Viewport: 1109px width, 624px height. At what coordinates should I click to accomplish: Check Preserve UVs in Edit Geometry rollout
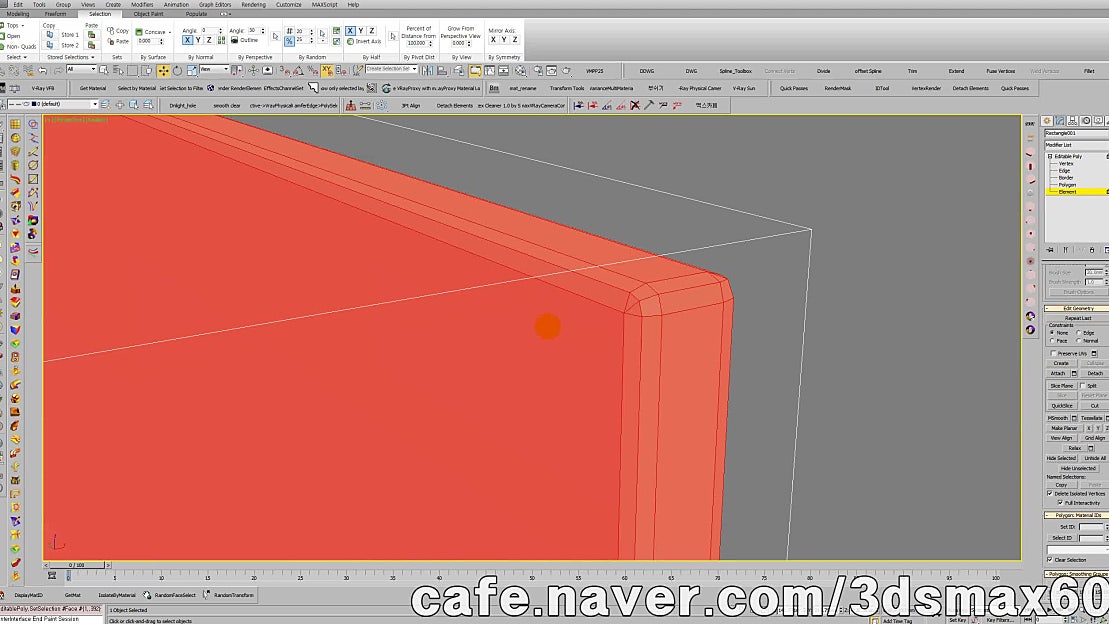1053,354
